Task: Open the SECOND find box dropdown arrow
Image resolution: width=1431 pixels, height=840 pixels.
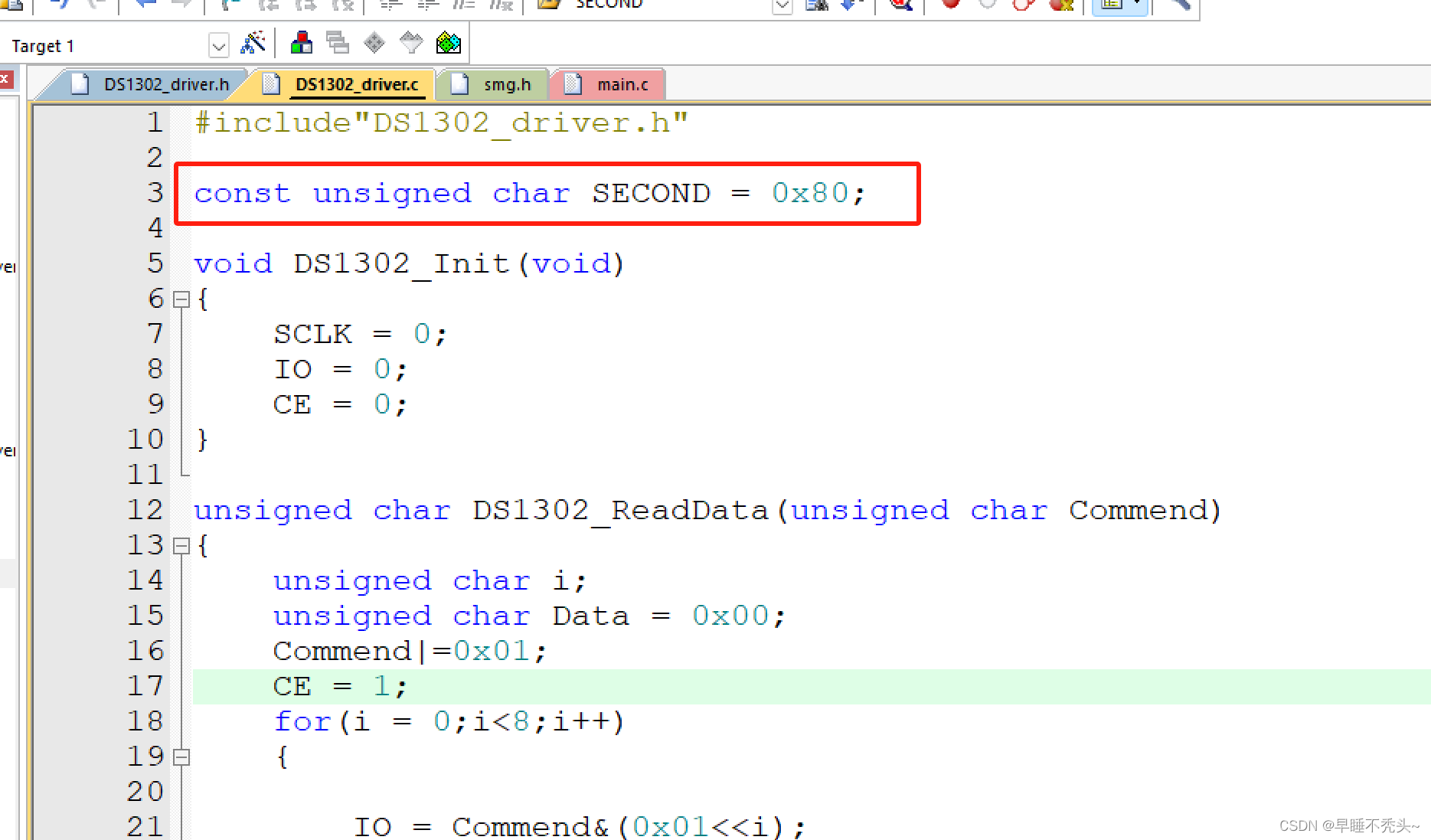Action: [x=782, y=5]
